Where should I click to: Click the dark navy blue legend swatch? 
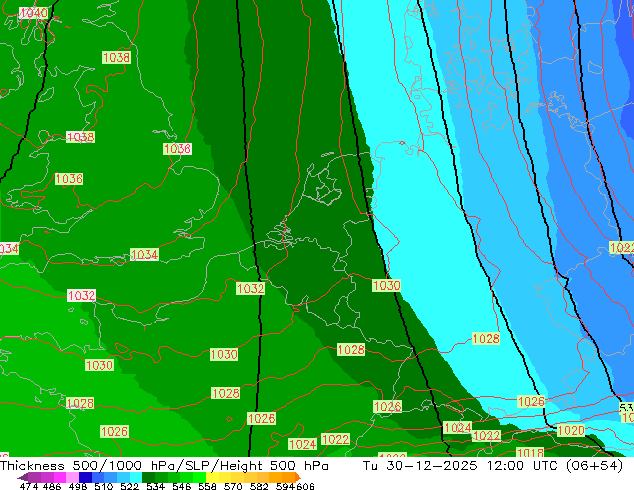click(x=85, y=477)
